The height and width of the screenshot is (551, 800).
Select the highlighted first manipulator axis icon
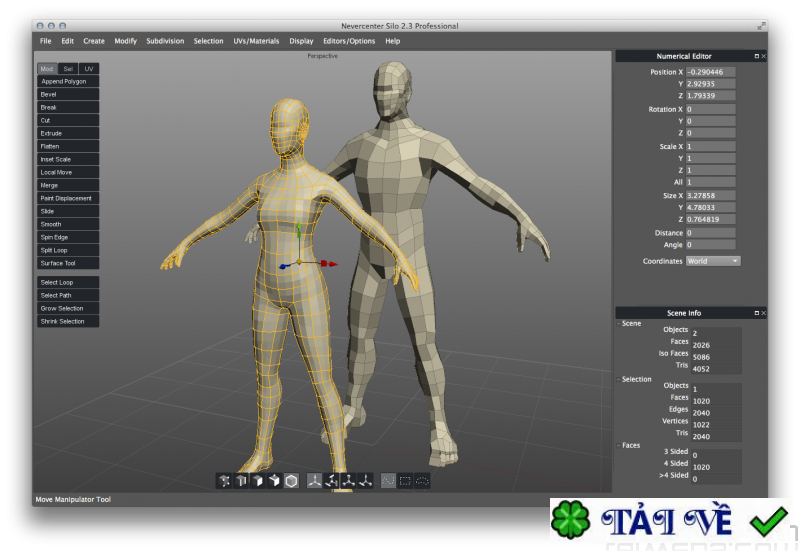314,480
